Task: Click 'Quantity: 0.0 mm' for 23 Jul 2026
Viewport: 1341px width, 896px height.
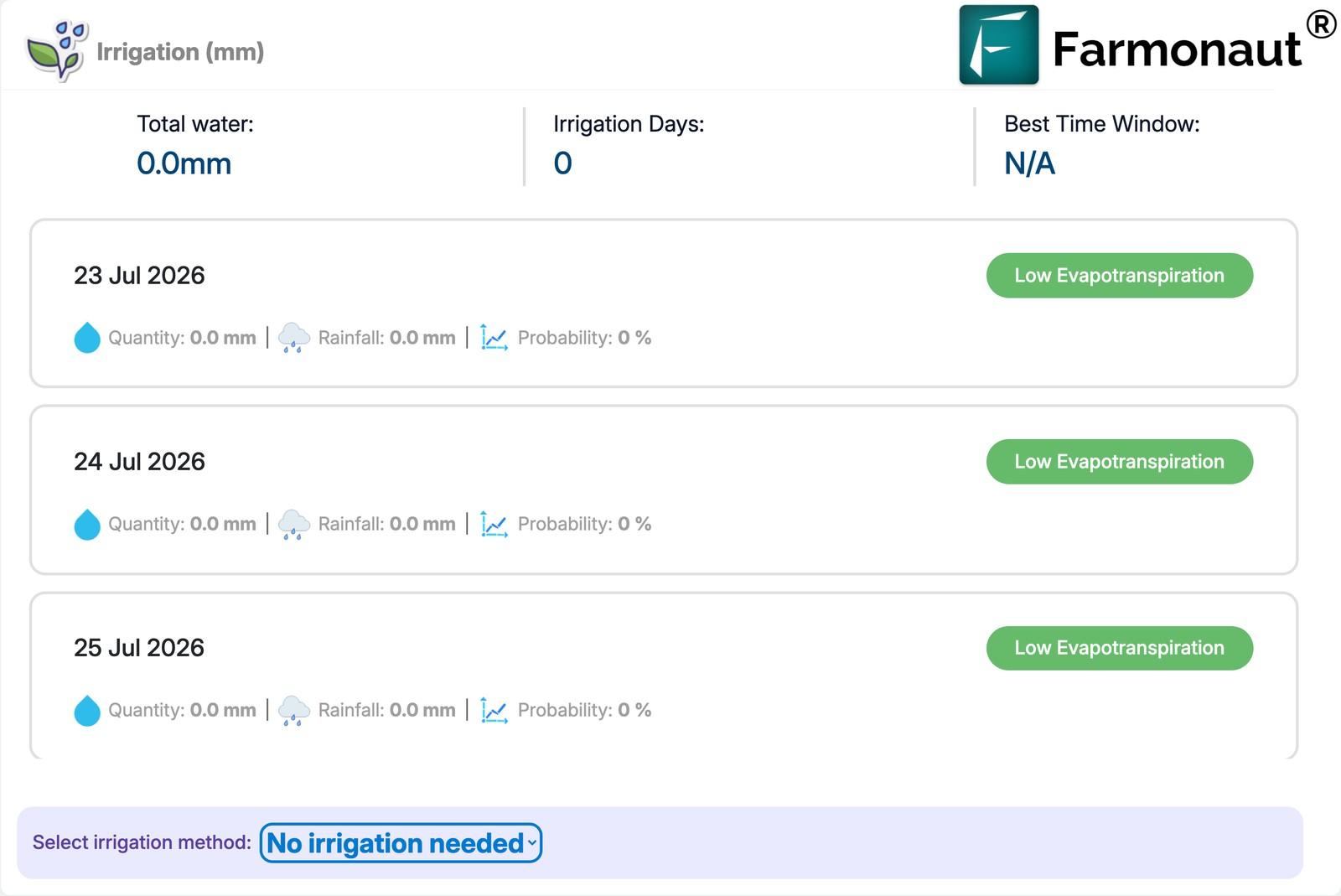Action: [x=182, y=338]
